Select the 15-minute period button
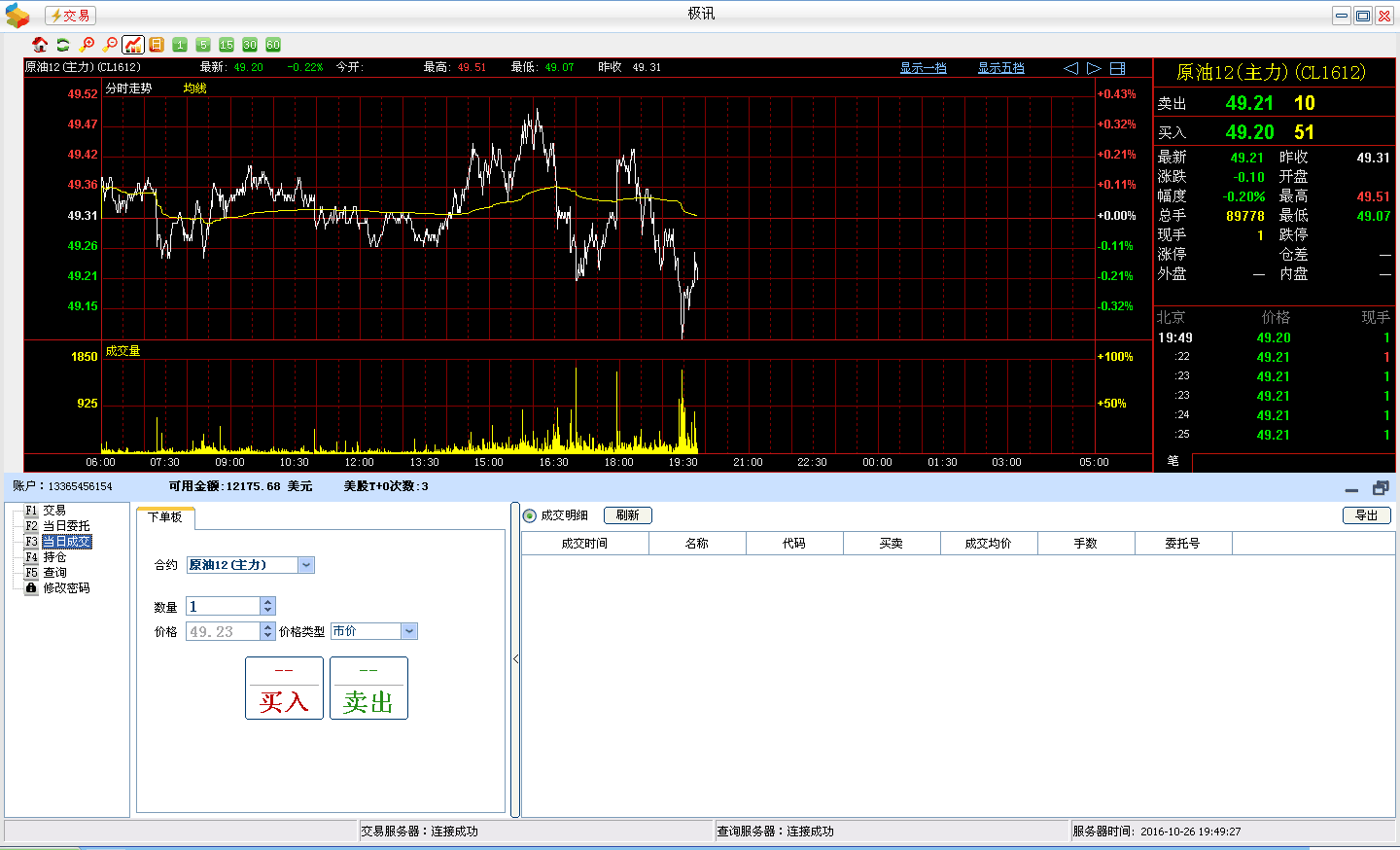The height and width of the screenshot is (850, 1400). point(227,45)
